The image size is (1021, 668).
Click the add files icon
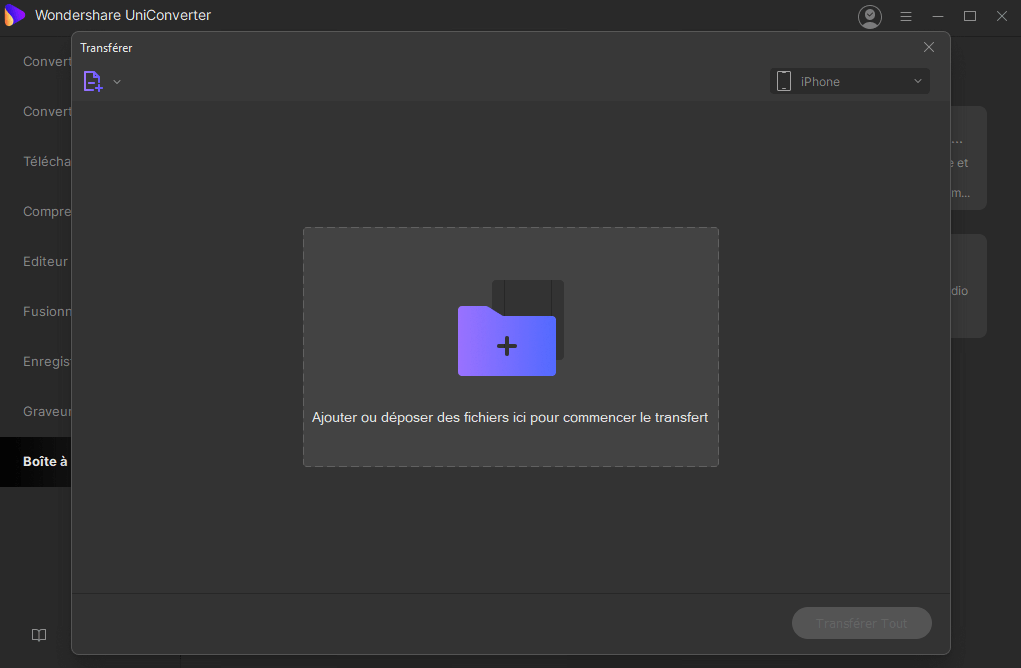(x=92, y=82)
